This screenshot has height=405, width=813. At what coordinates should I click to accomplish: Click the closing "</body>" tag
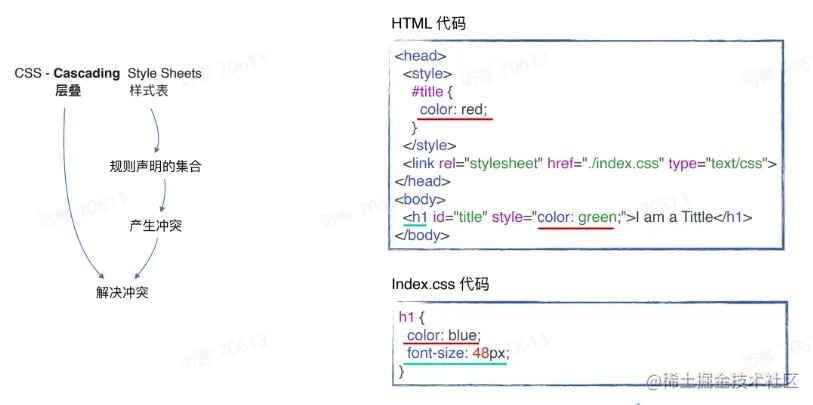[422, 235]
